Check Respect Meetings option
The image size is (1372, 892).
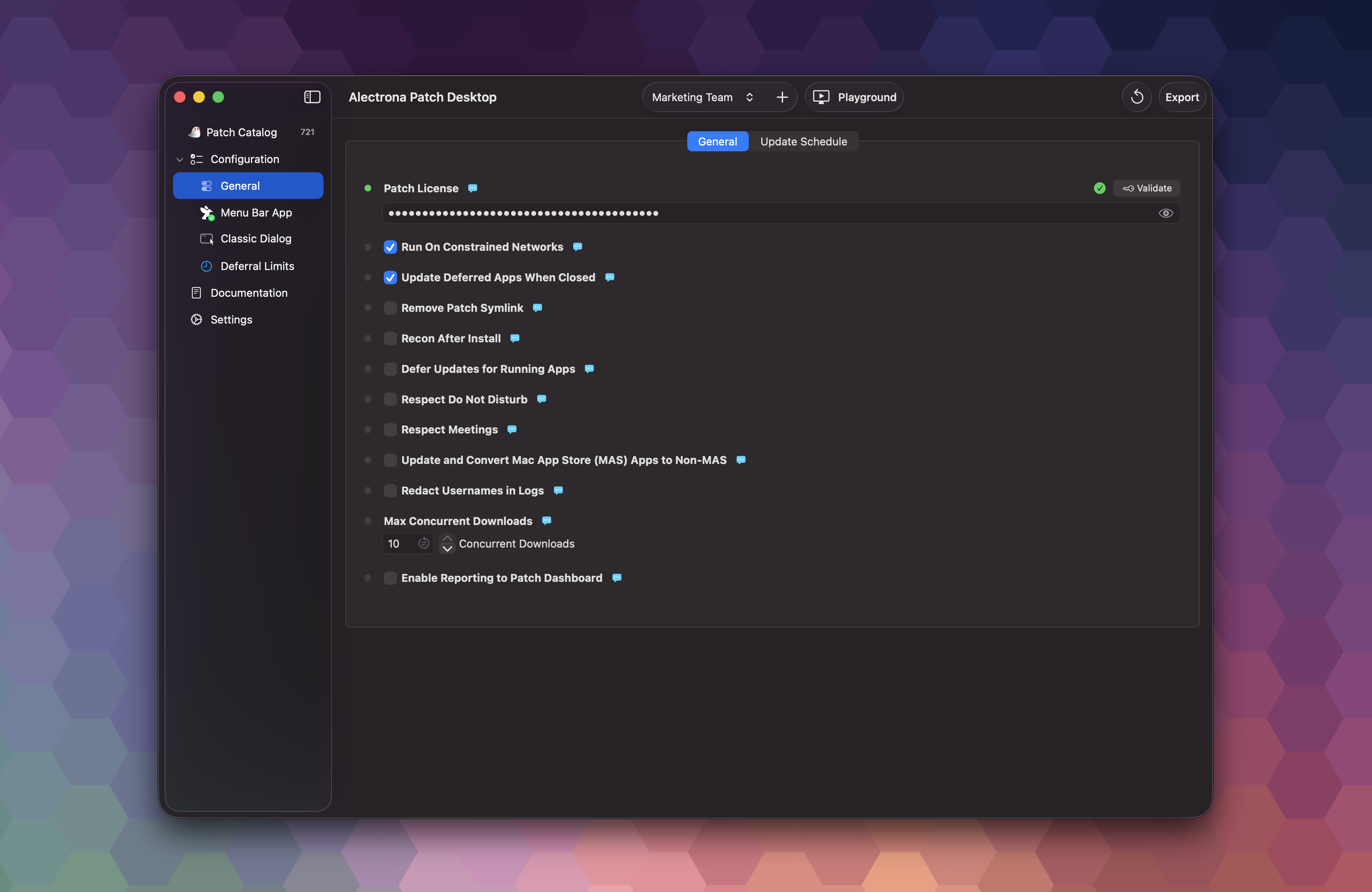coord(390,429)
